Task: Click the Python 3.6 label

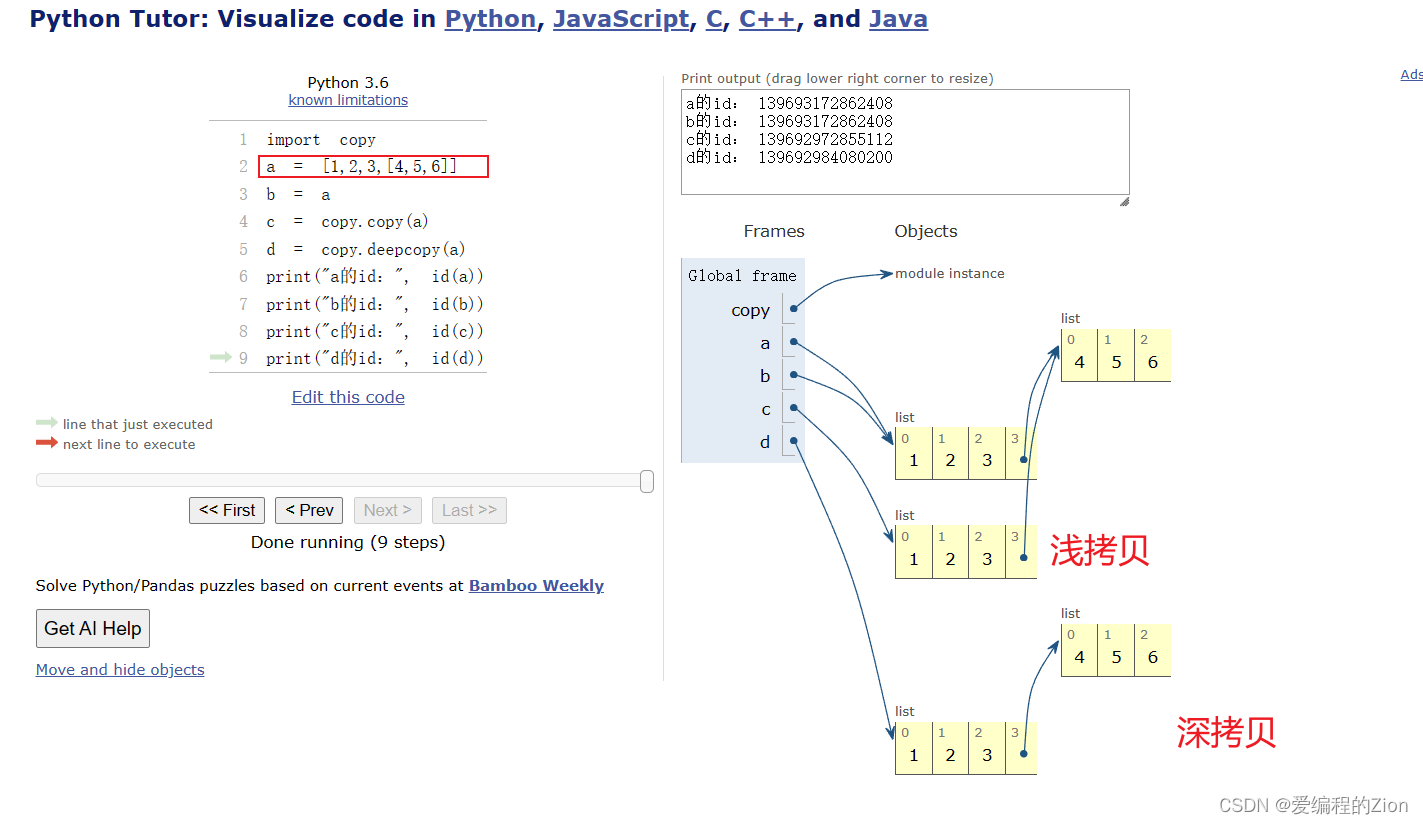Action: click(x=348, y=83)
